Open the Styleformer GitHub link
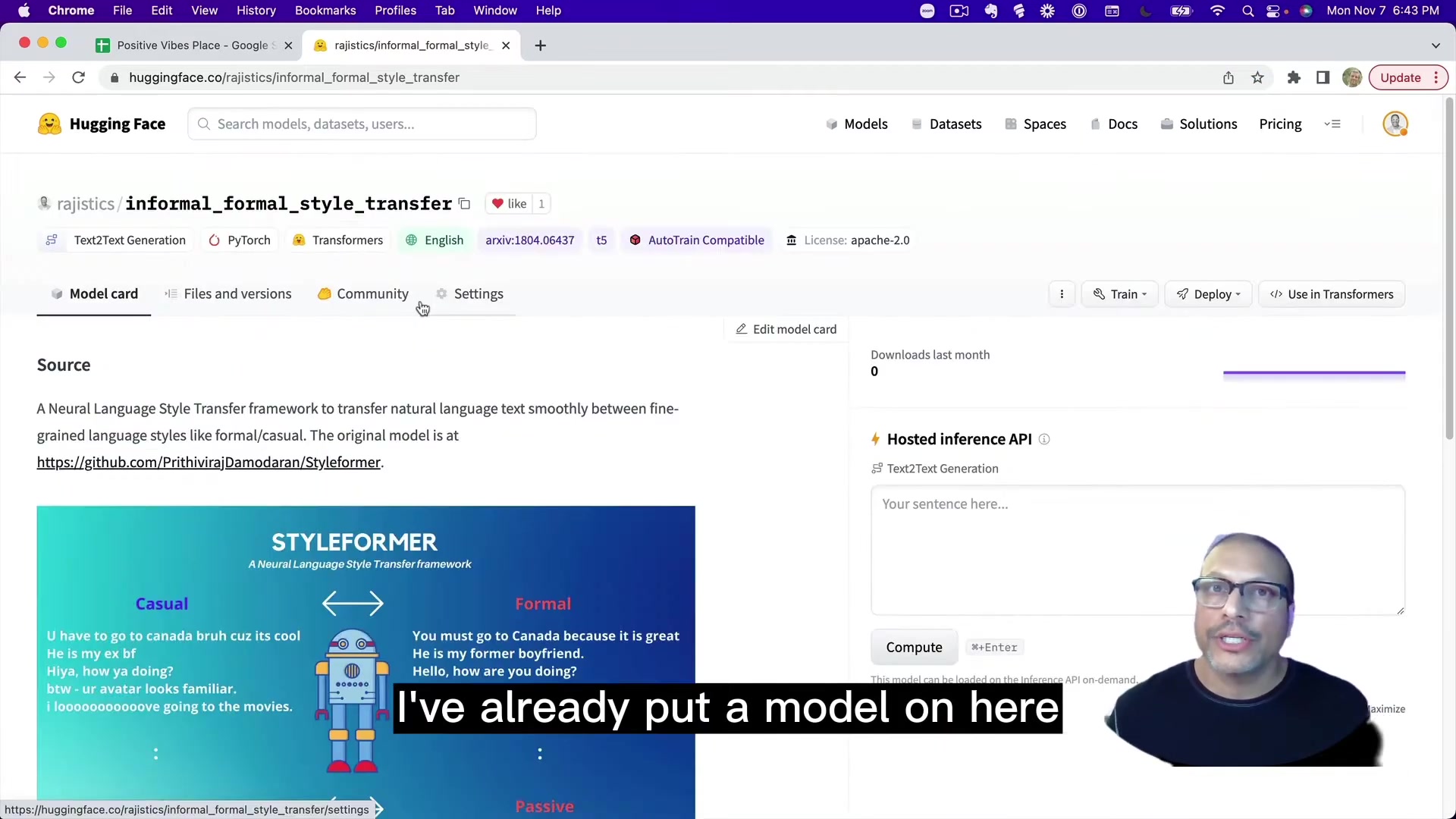The height and width of the screenshot is (819, 1456). 209,463
